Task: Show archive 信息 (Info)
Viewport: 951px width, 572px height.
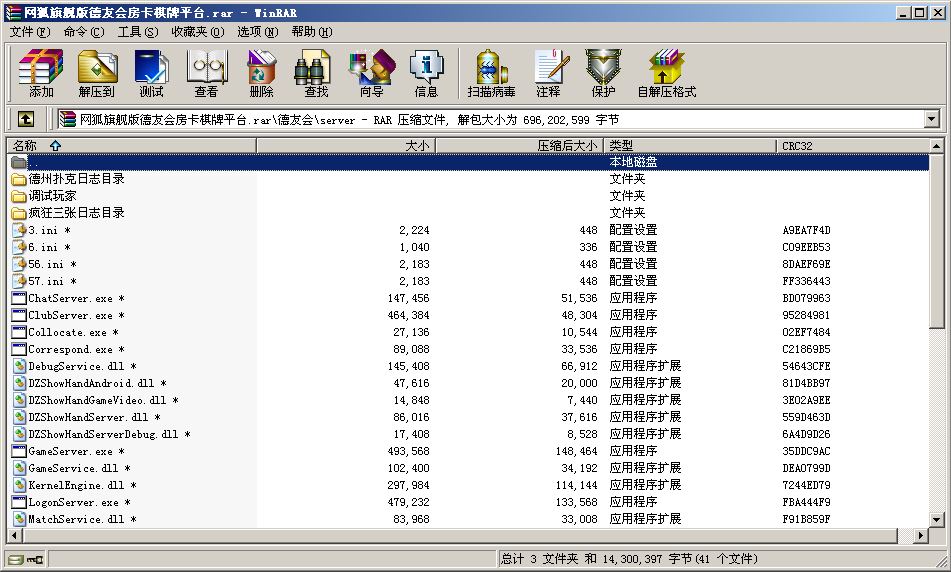Action: point(426,73)
